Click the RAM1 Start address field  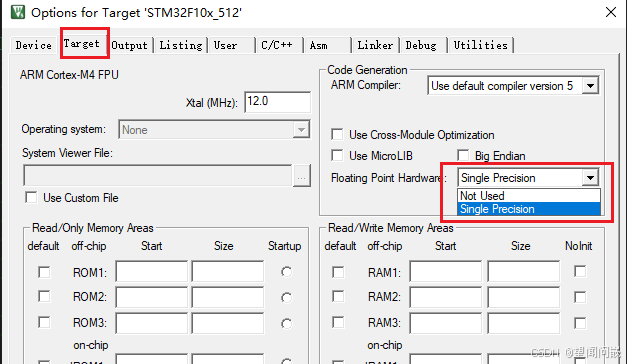point(445,272)
